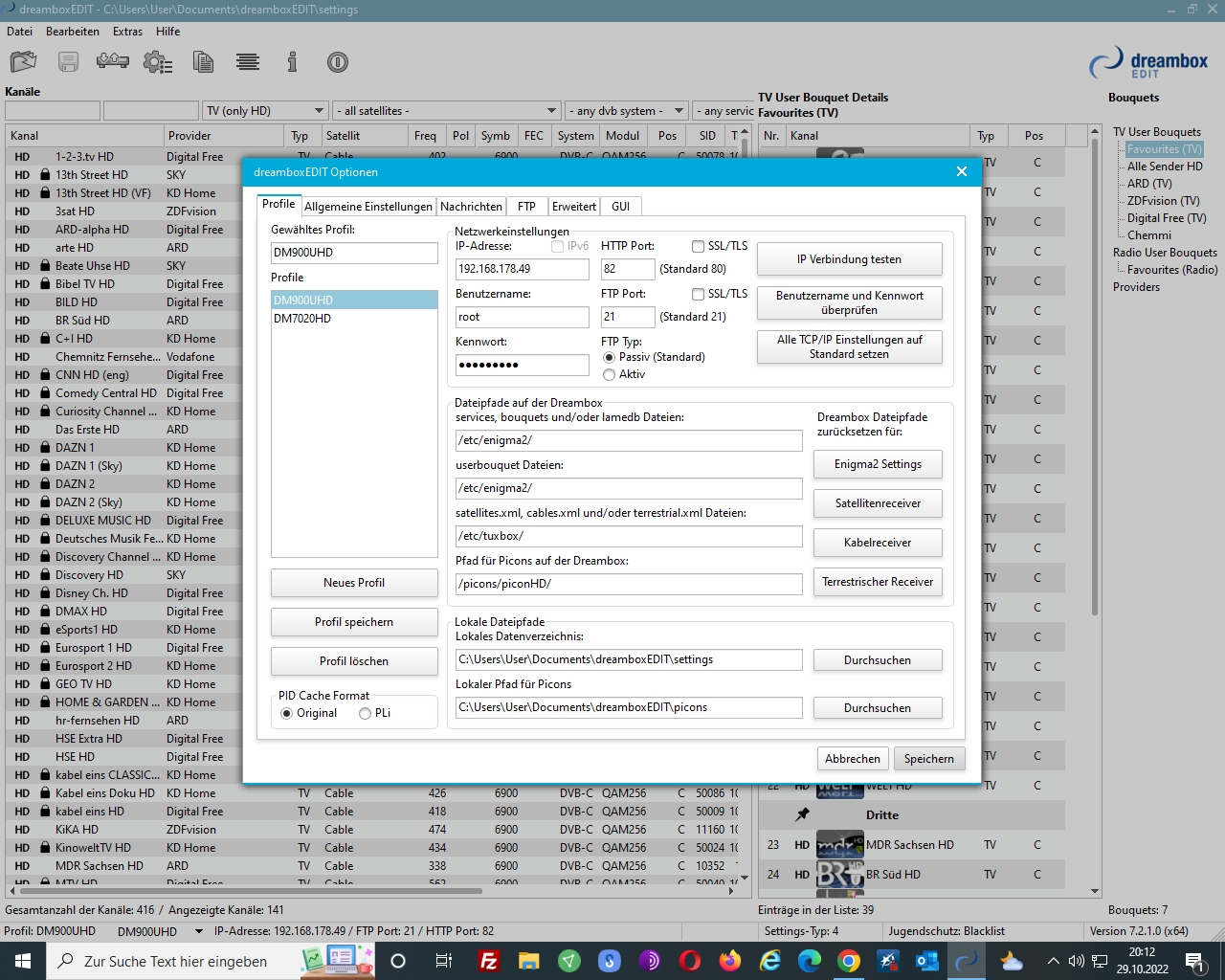
Task: Click the copy documents toolbar icon
Action: click(203, 62)
